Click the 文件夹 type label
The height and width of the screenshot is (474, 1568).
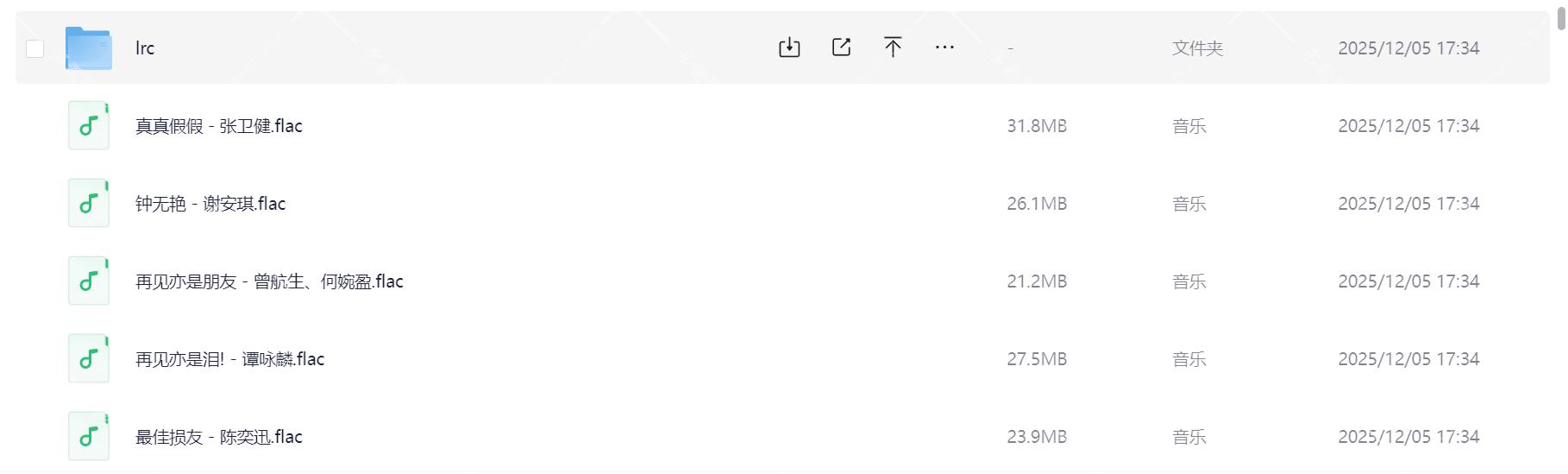tap(1197, 48)
